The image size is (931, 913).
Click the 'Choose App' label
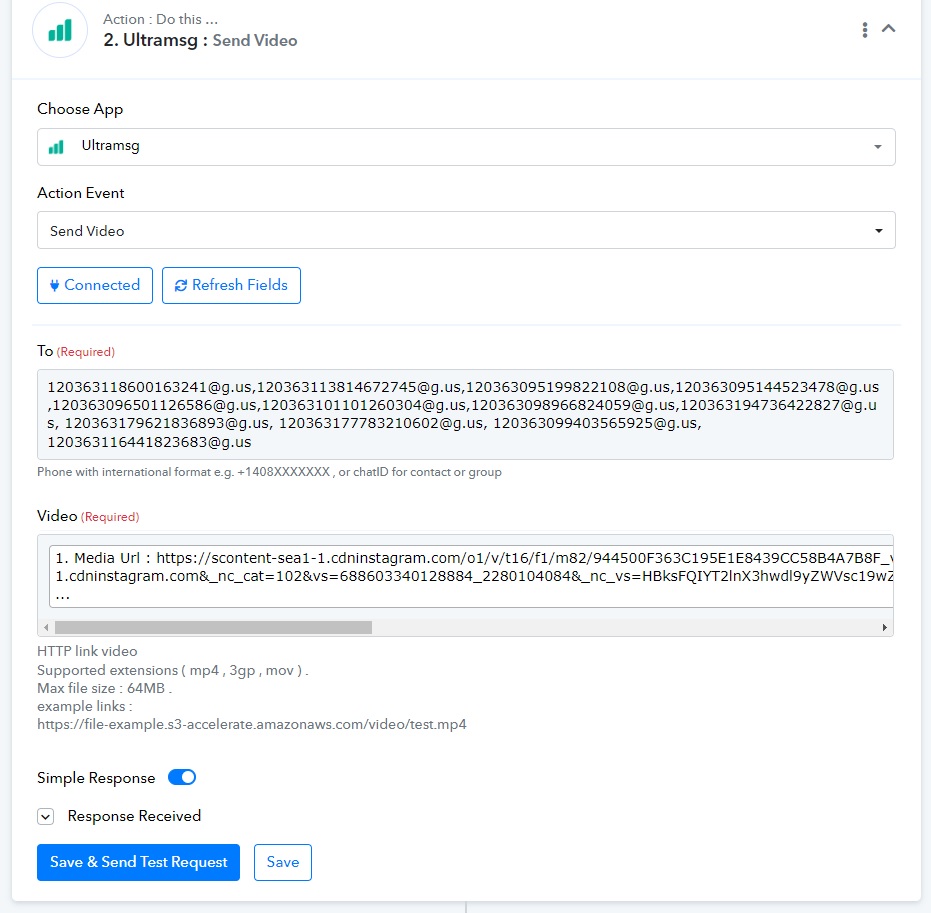(x=80, y=109)
